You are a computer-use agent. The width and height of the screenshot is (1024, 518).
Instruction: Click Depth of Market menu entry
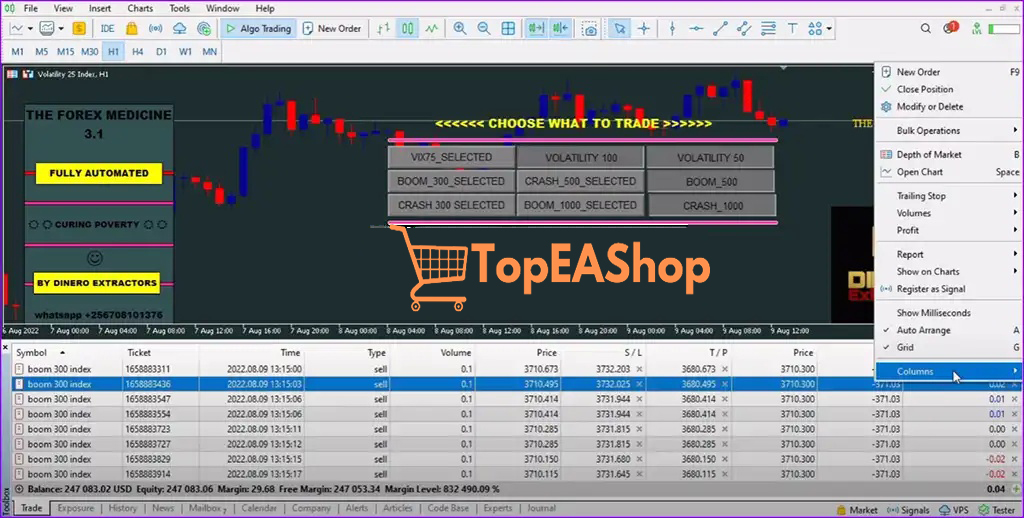tap(948, 155)
